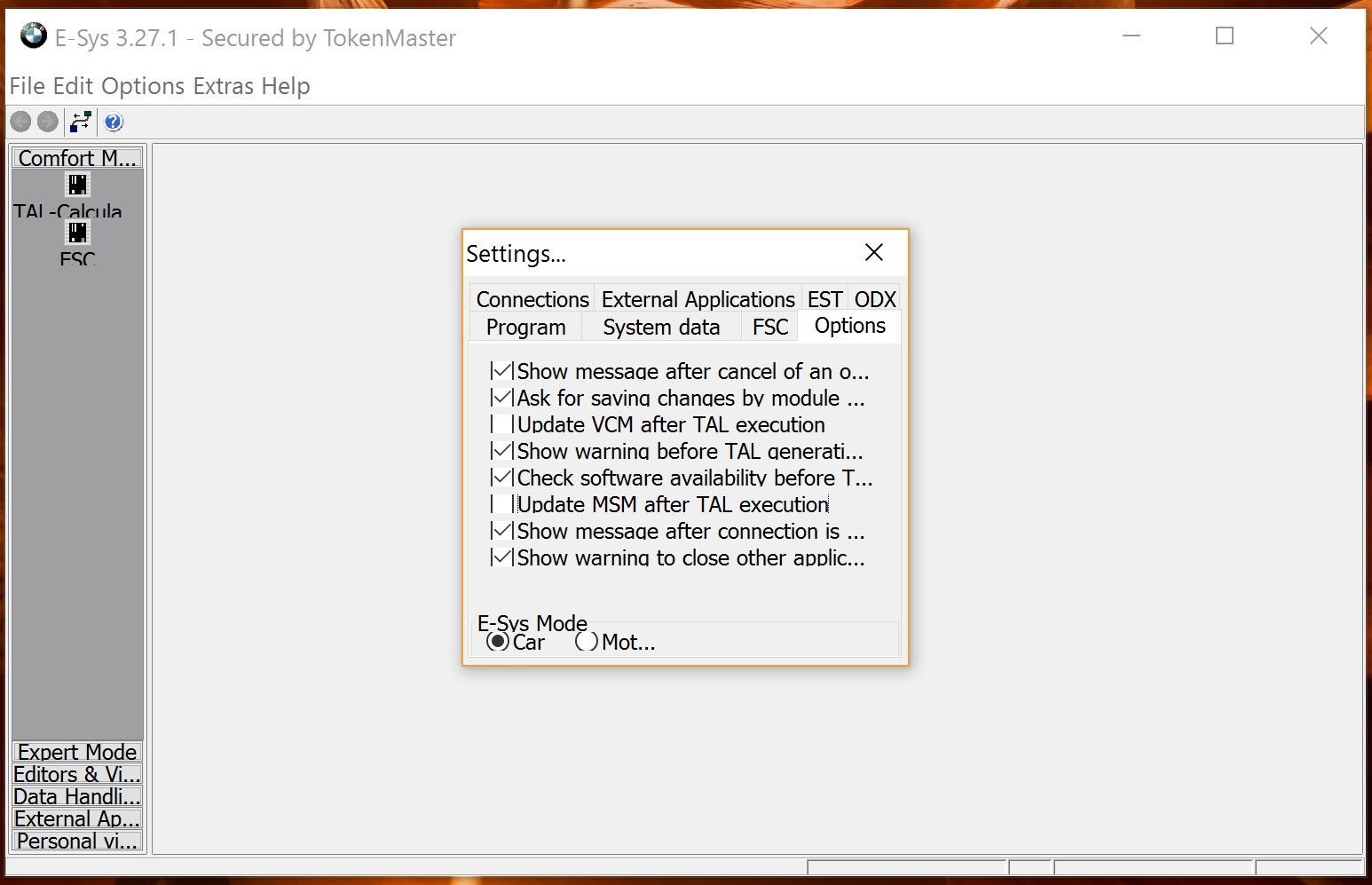Expand the Editors & Viewers sidebar section
The height and width of the screenshot is (885, 1372).
77,774
